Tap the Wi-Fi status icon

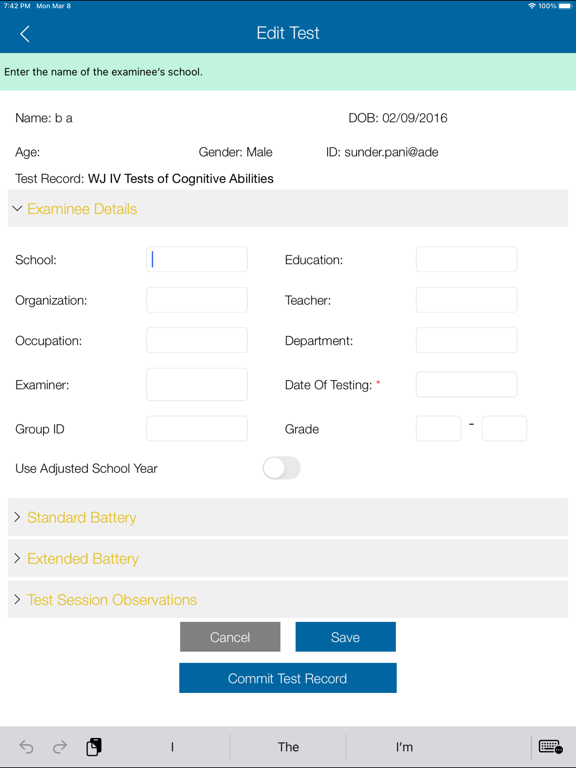[x=532, y=6]
